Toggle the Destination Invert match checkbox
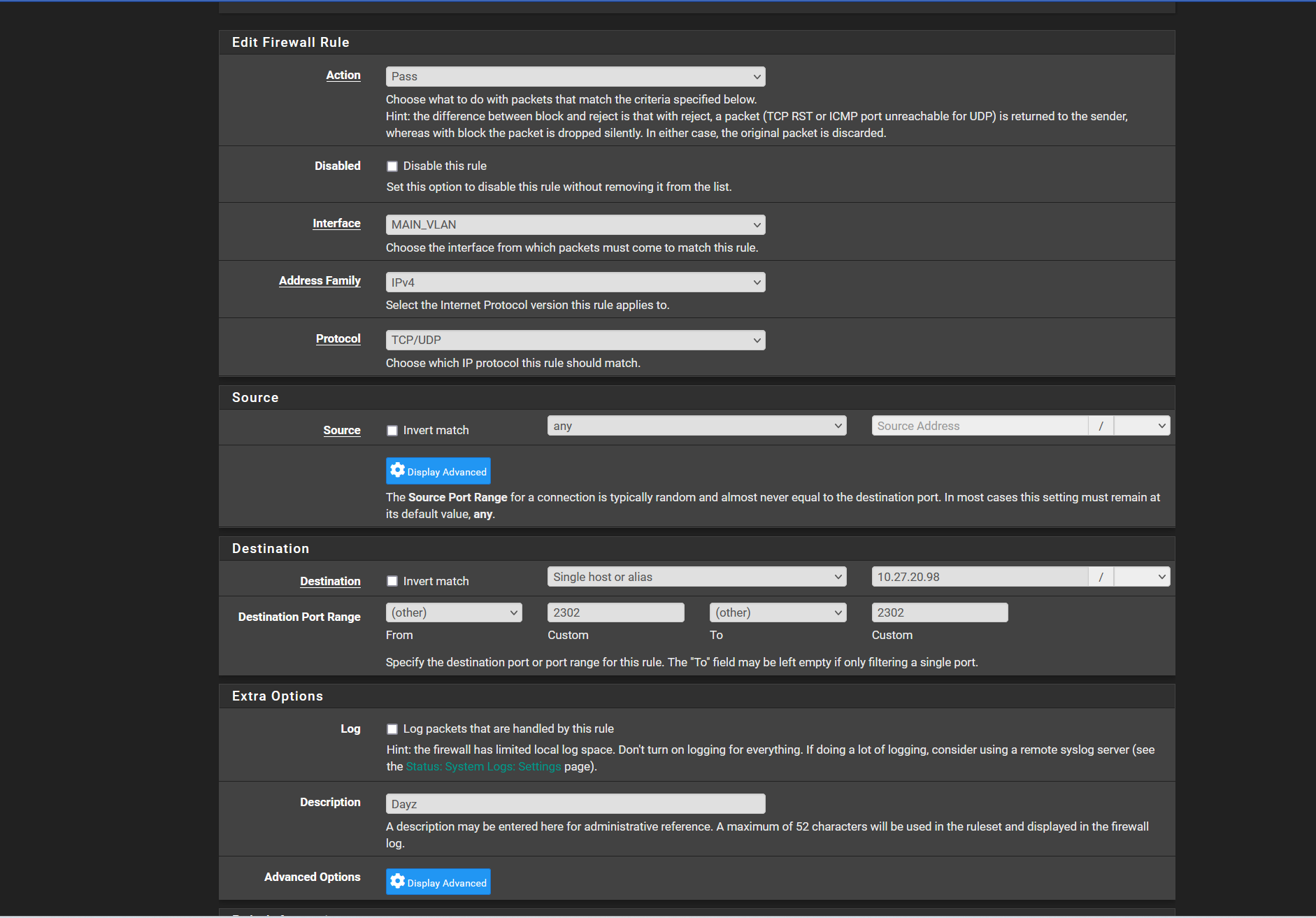The height and width of the screenshot is (918, 1316). [392, 582]
